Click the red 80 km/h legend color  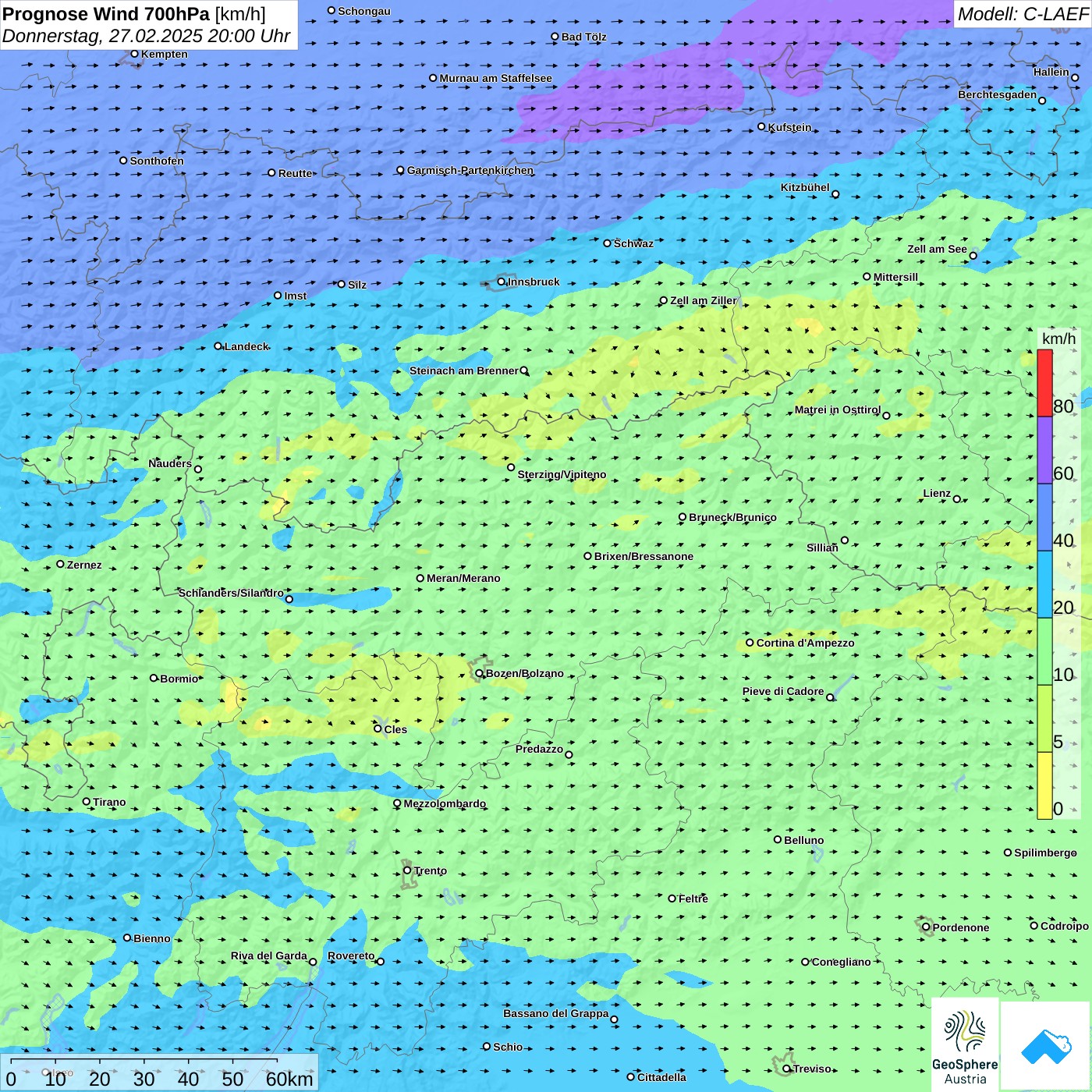(x=1044, y=383)
